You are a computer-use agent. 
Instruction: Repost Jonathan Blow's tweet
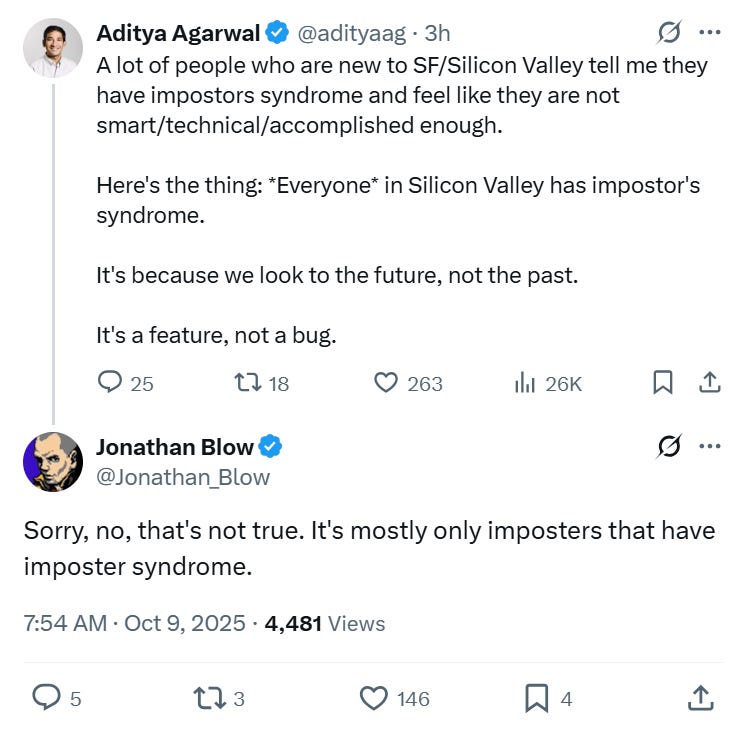(209, 698)
